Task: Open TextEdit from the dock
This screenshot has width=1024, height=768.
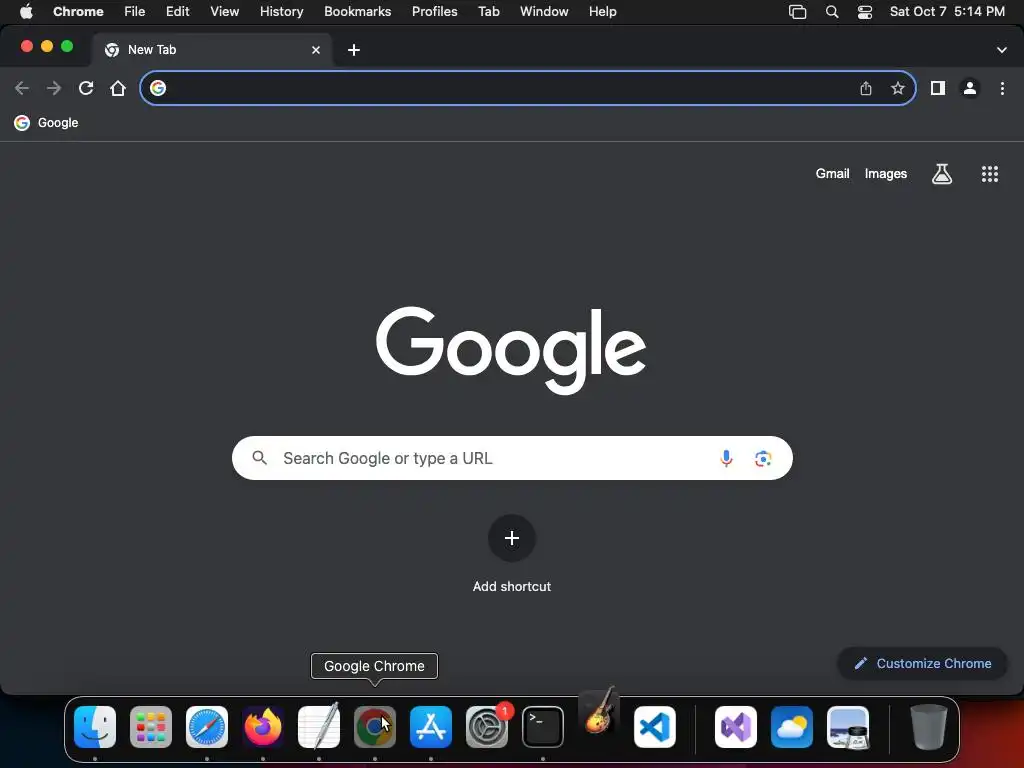Action: (x=319, y=727)
